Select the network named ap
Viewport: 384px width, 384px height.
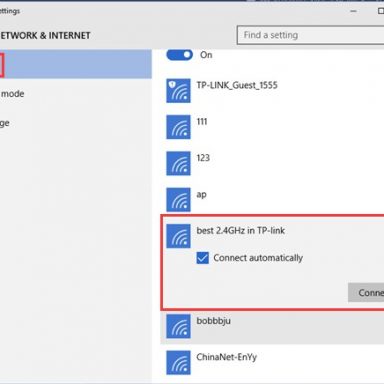click(x=201, y=195)
